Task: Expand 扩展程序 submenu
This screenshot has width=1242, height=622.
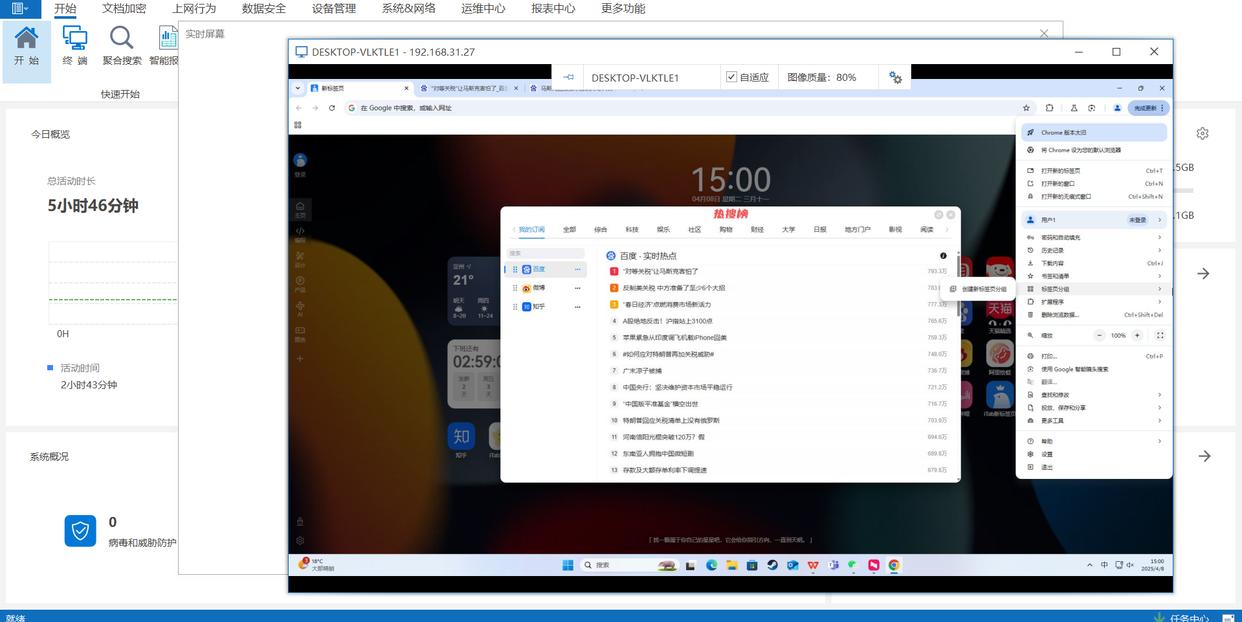Action: (x=1094, y=300)
